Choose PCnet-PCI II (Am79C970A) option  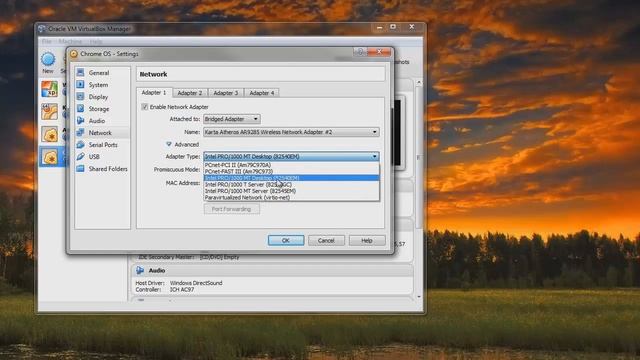tap(291, 165)
